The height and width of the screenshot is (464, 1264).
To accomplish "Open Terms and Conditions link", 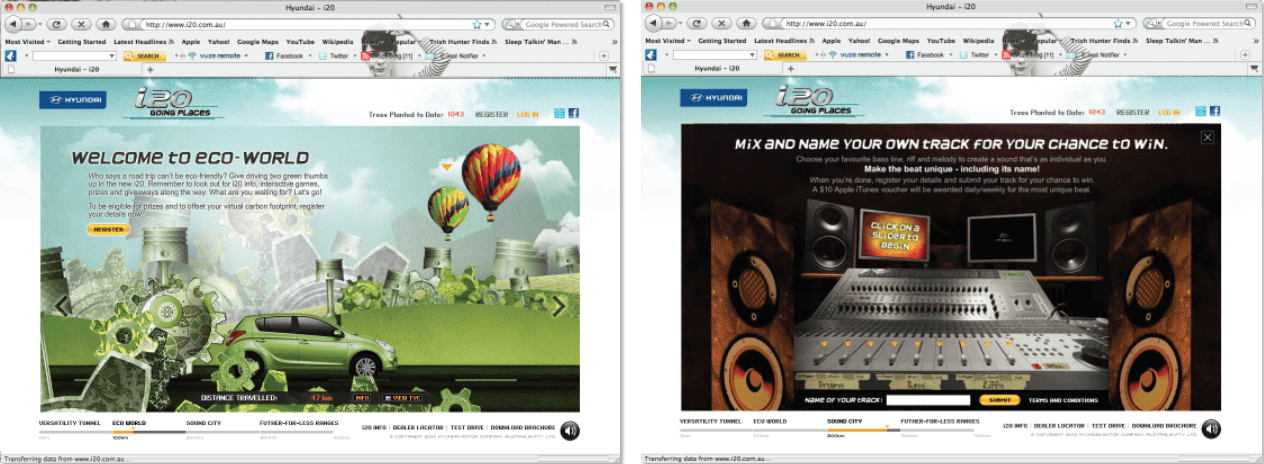I will tap(1061, 399).
